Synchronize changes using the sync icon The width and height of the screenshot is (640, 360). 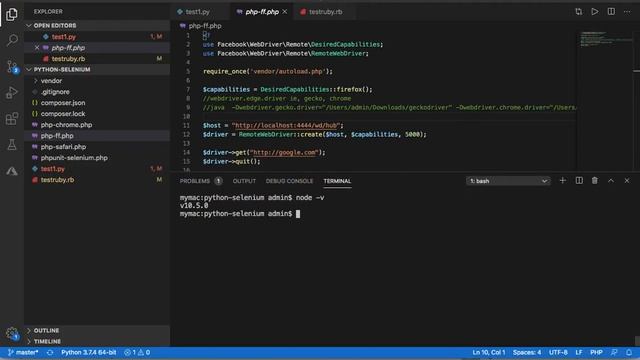[x=50, y=352]
